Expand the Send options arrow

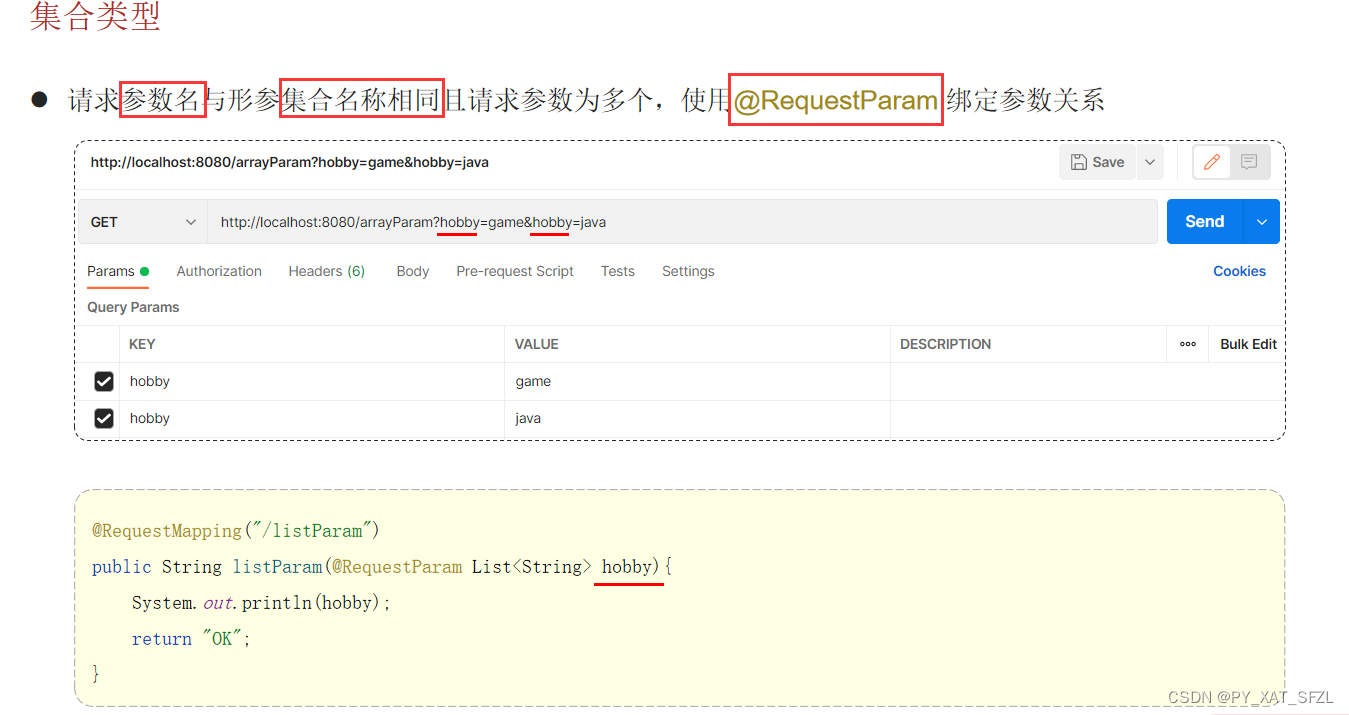click(x=1262, y=222)
